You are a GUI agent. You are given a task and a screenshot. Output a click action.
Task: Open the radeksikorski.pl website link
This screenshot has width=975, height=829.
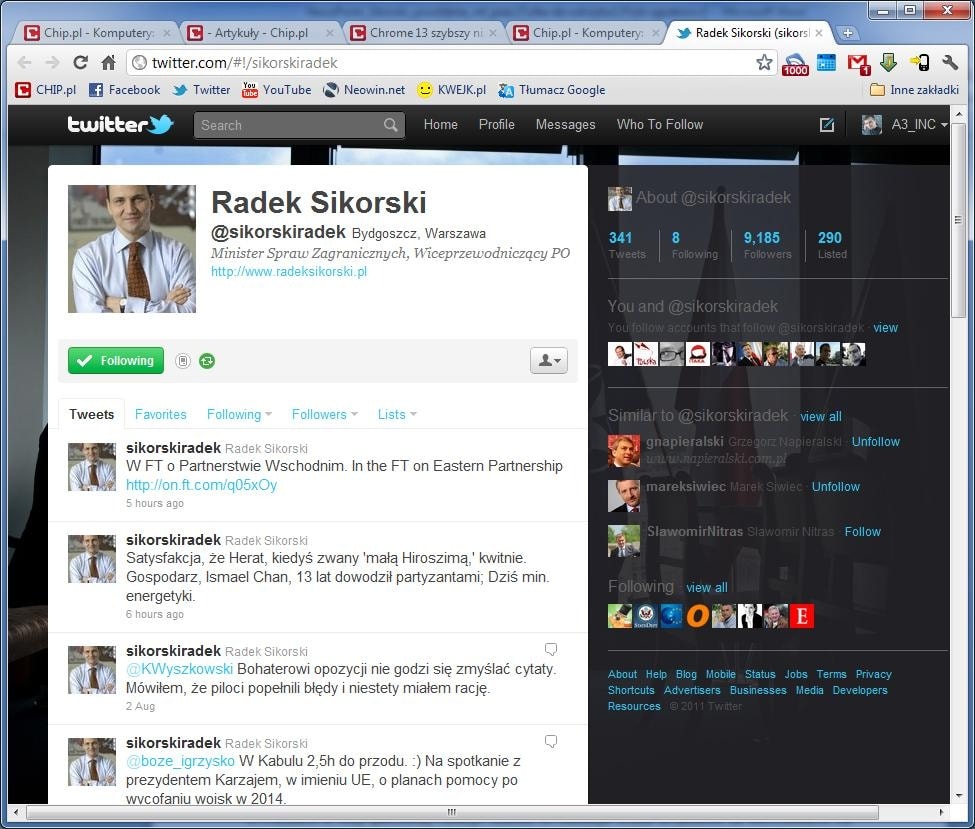click(x=289, y=271)
